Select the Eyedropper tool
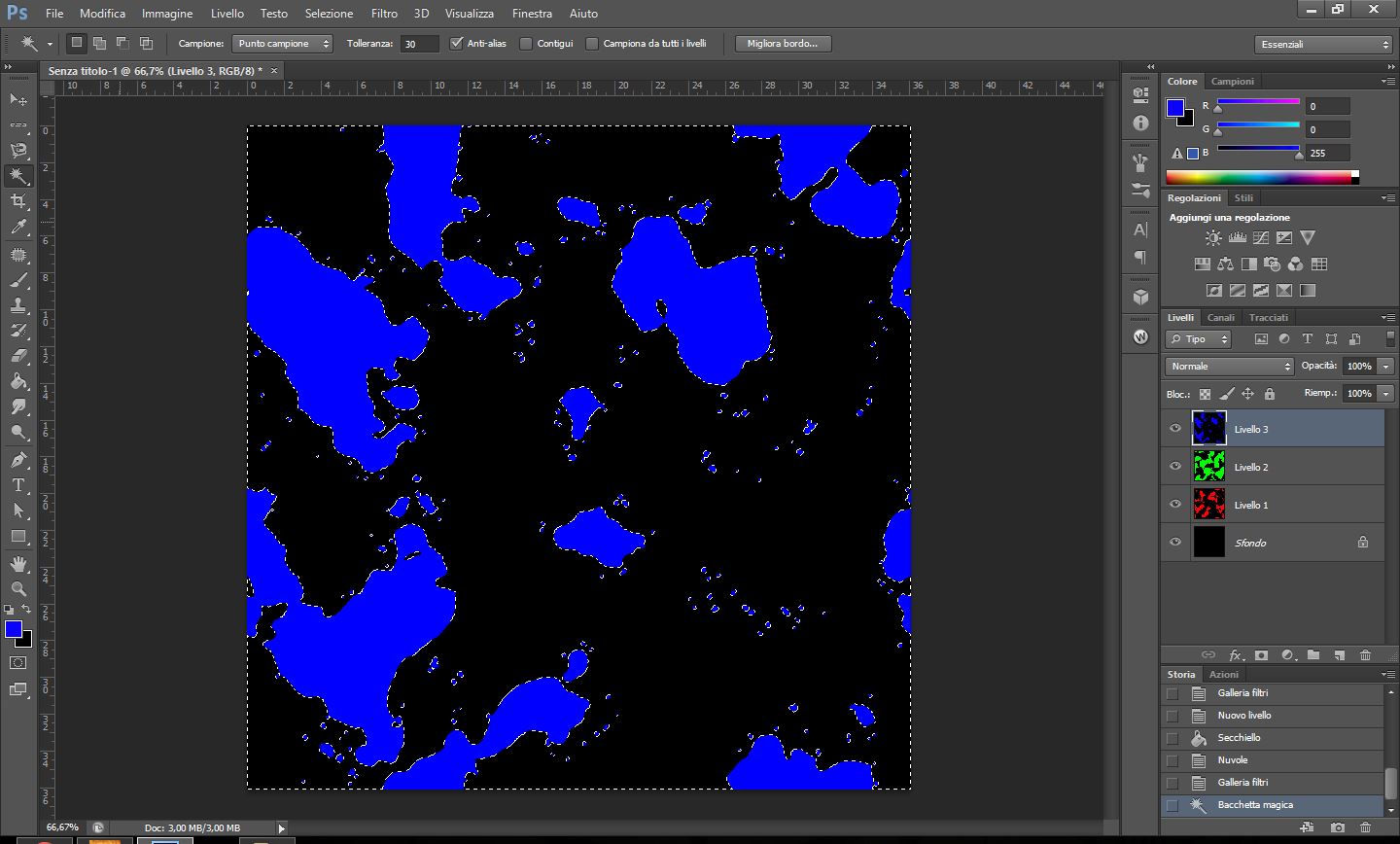The height and width of the screenshot is (844, 1400). click(x=18, y=227)
